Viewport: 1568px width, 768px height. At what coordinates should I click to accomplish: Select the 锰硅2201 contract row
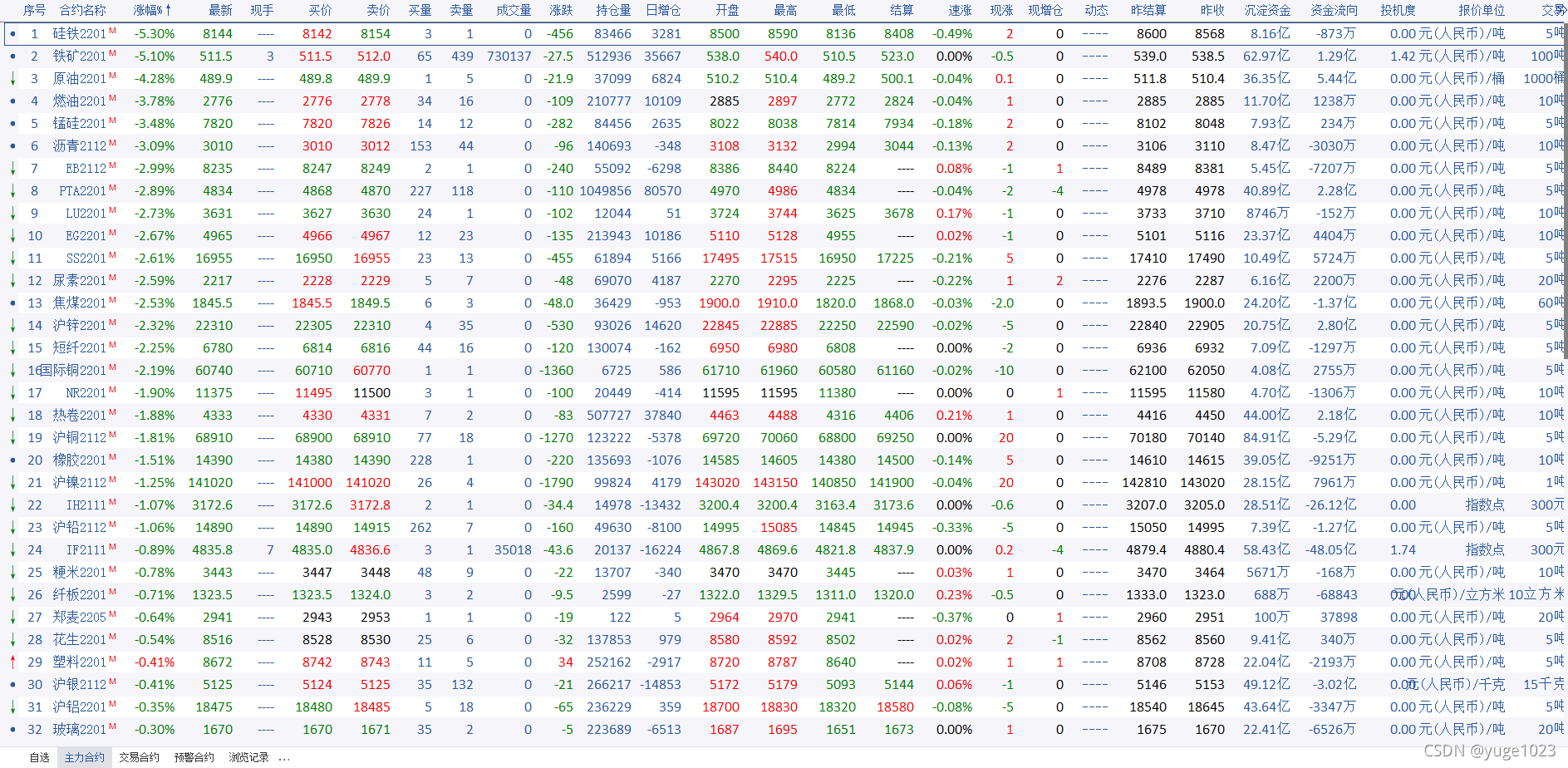coord(784,124)
